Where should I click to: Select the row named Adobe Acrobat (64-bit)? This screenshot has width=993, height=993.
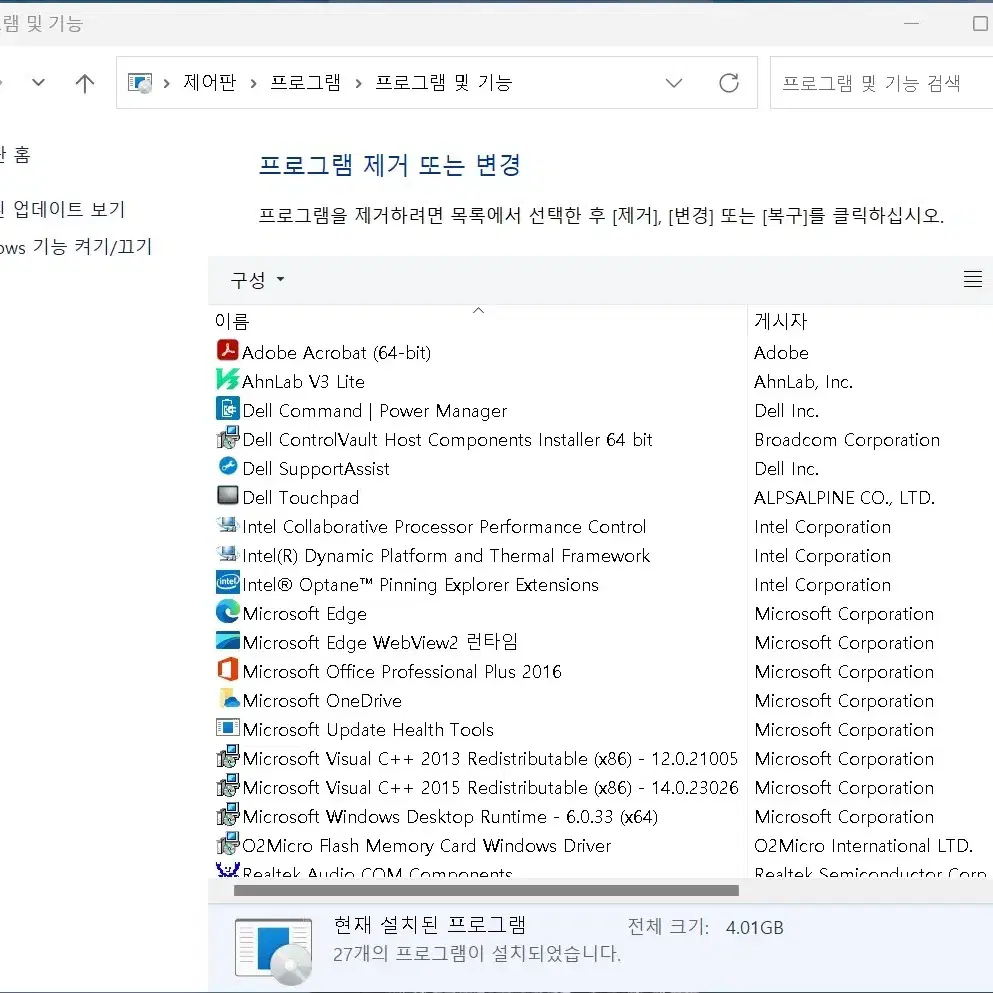point(336,353)
